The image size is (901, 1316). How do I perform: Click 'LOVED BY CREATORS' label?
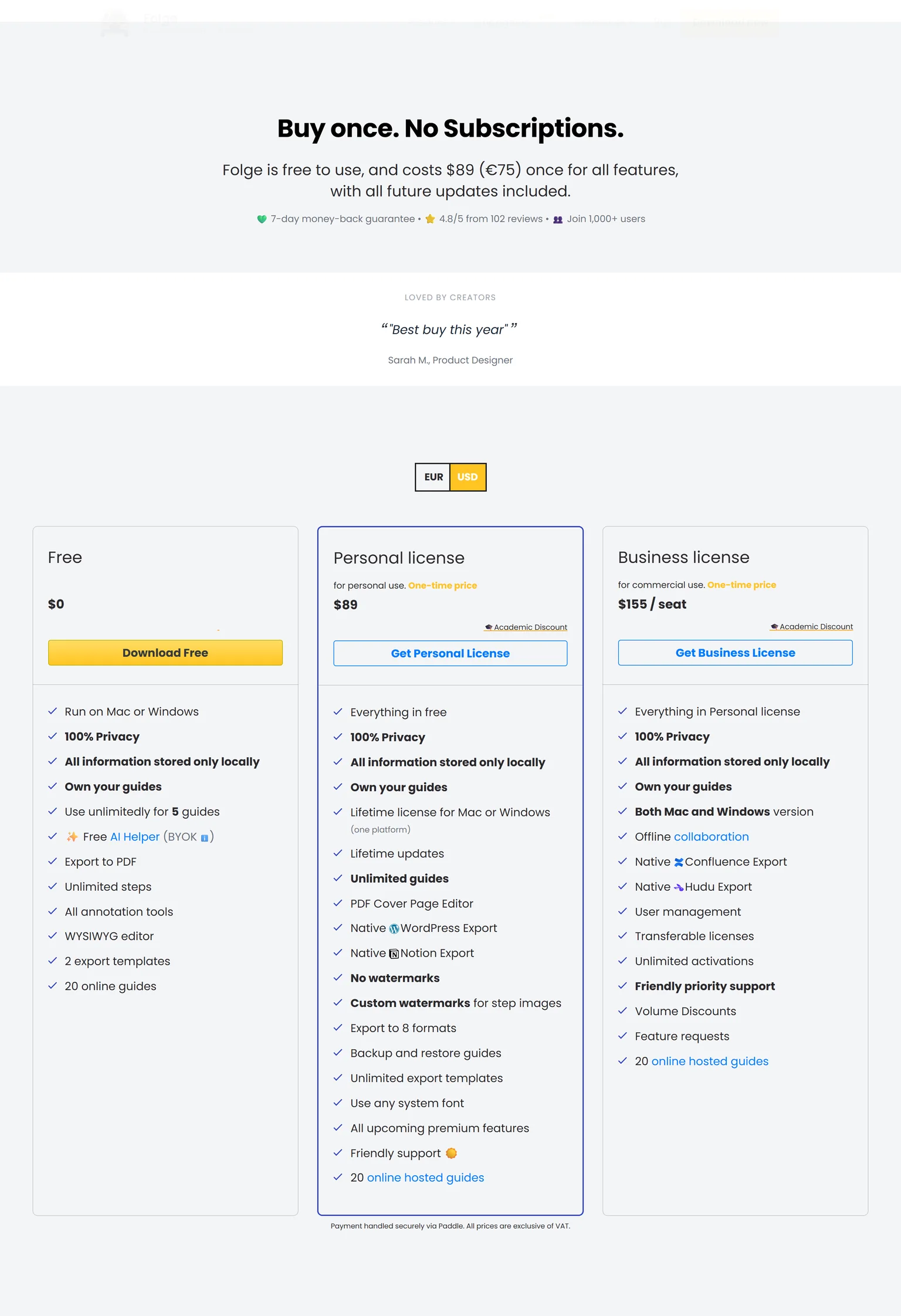coord(450,297)
